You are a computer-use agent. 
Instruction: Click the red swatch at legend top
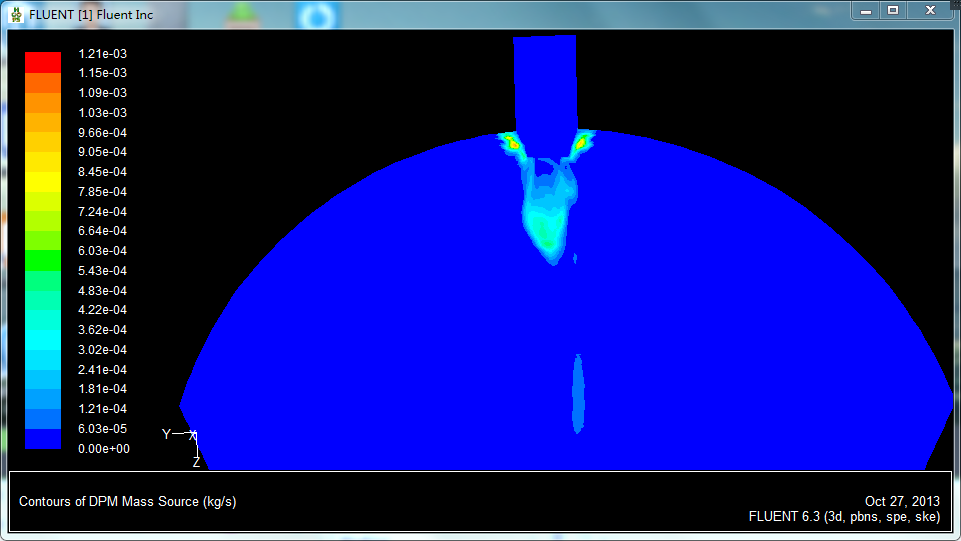43,61
